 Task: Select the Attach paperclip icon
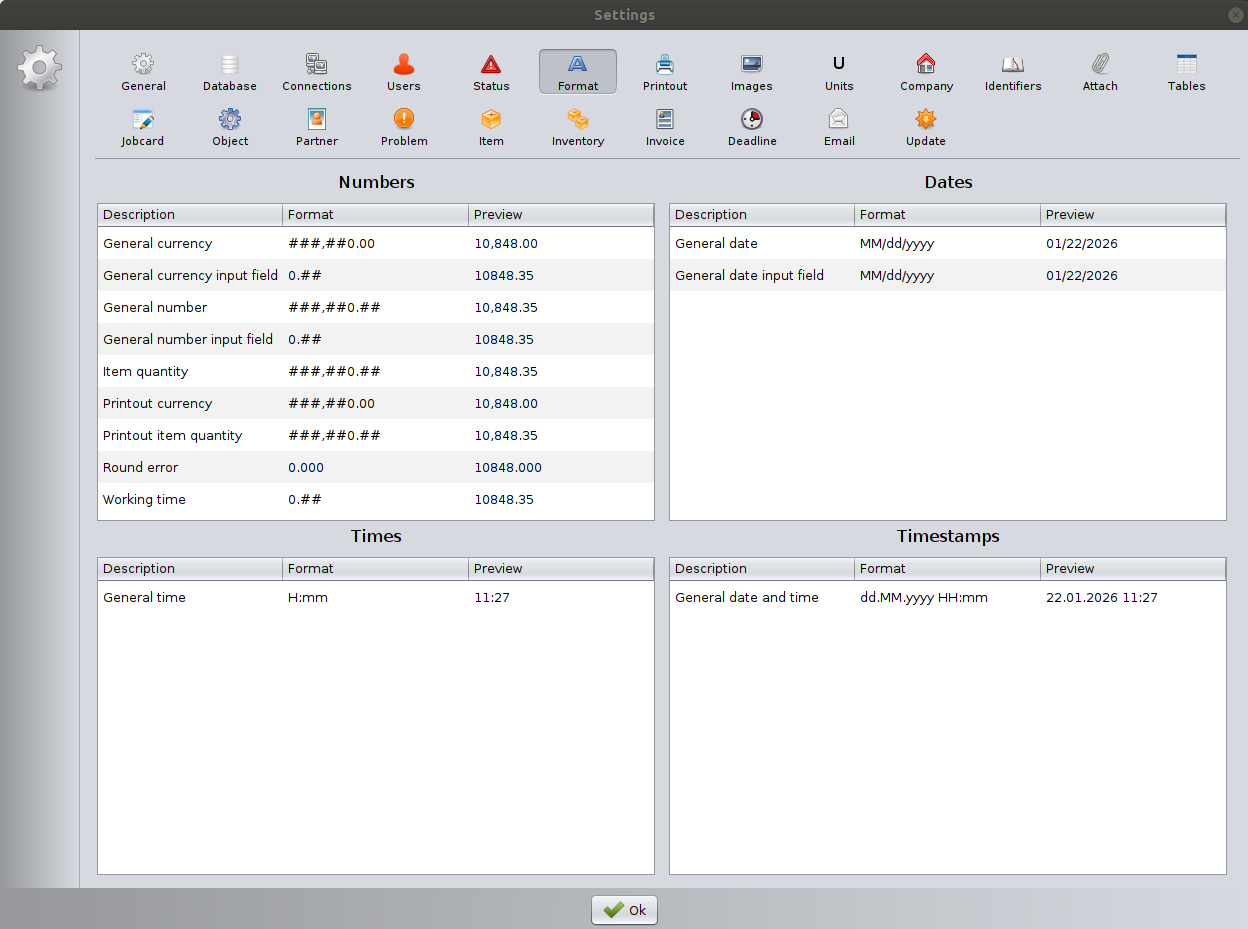tap(1100, 65)
